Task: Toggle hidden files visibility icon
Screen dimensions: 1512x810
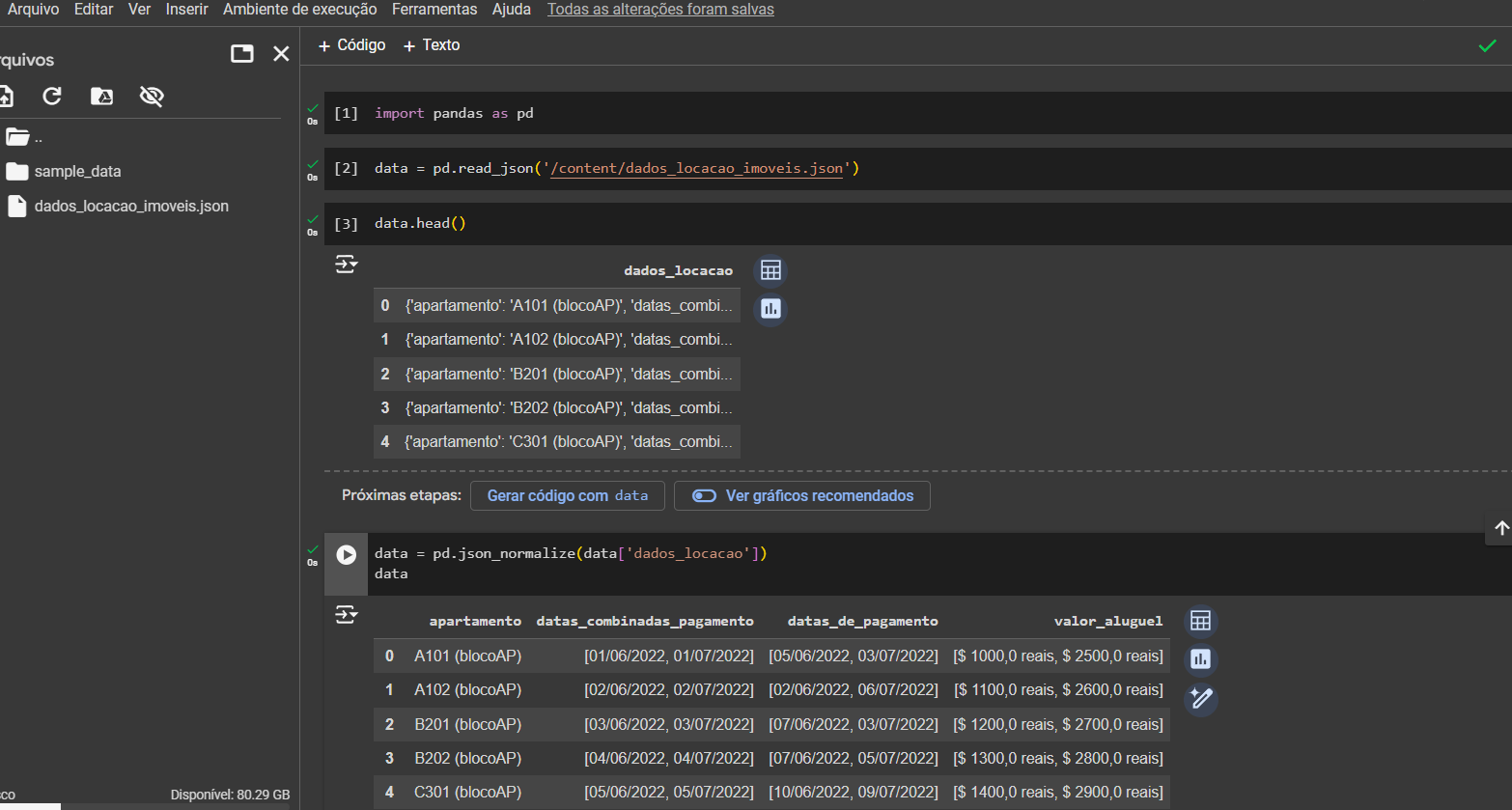Action: [x=152, y=96]
